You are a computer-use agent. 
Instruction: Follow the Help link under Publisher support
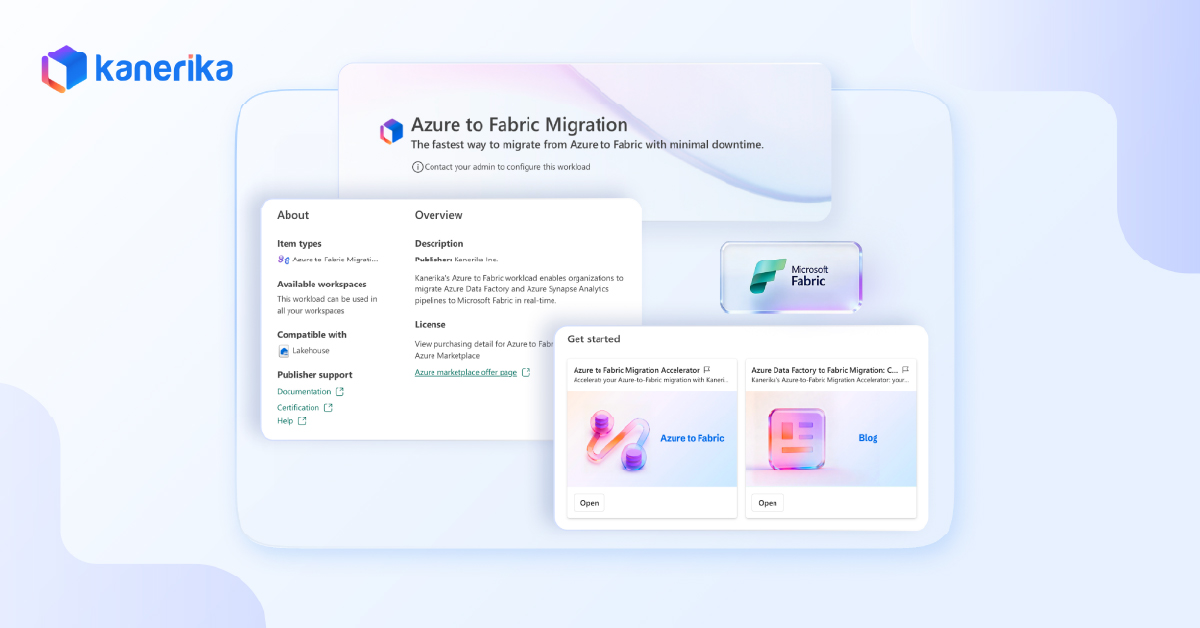(x=285, y=421)
